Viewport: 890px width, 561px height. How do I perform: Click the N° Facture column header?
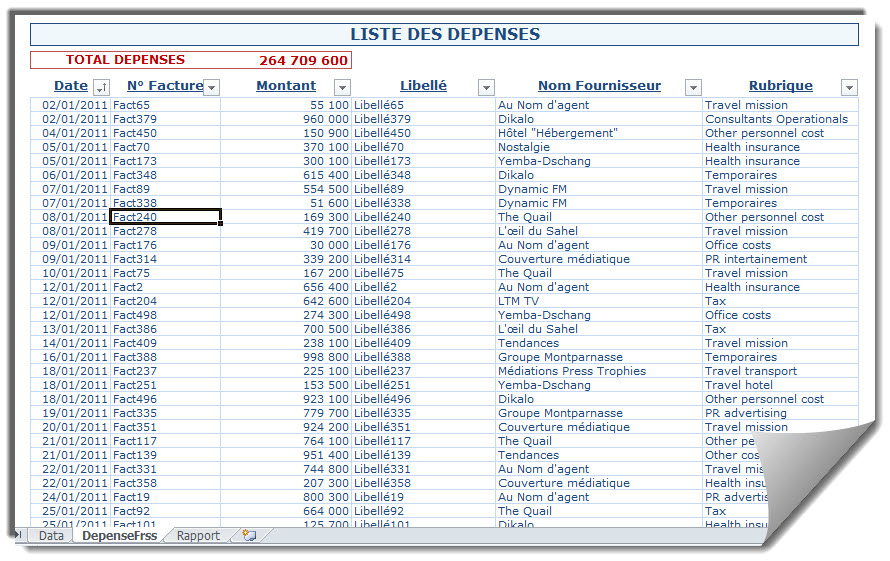165,86
